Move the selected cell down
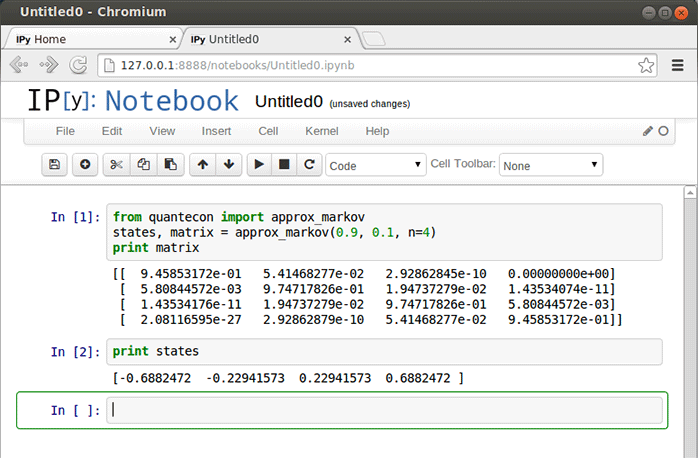 tap(229, 165)
